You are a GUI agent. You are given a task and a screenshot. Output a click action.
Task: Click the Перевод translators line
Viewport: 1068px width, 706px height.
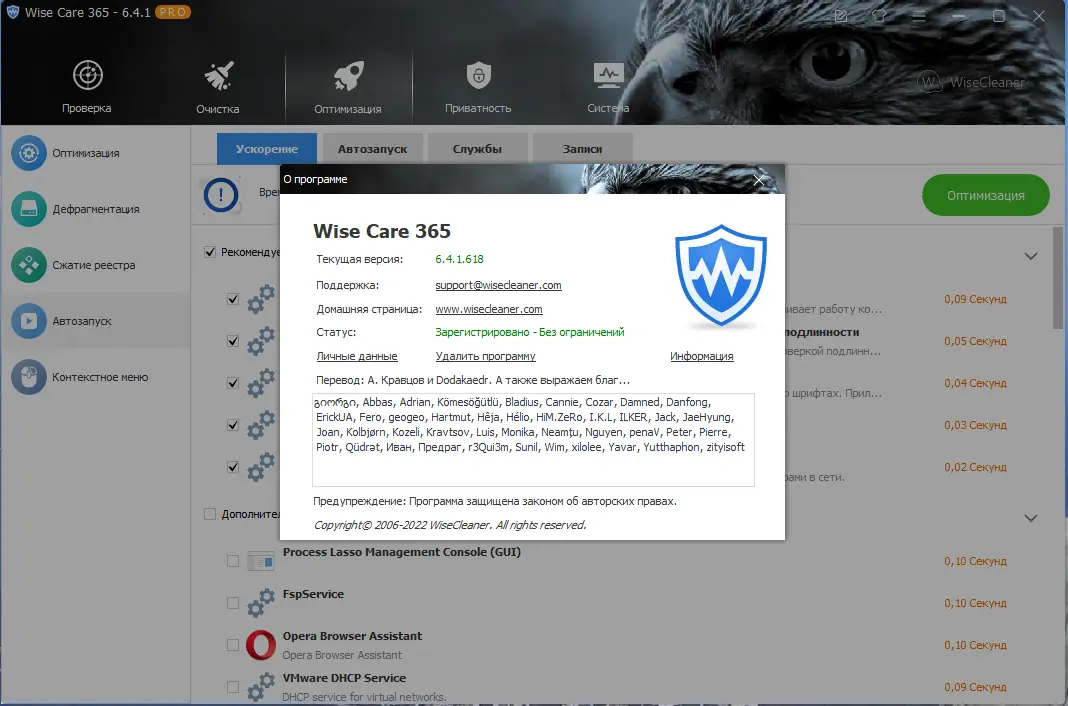(473, 380)
